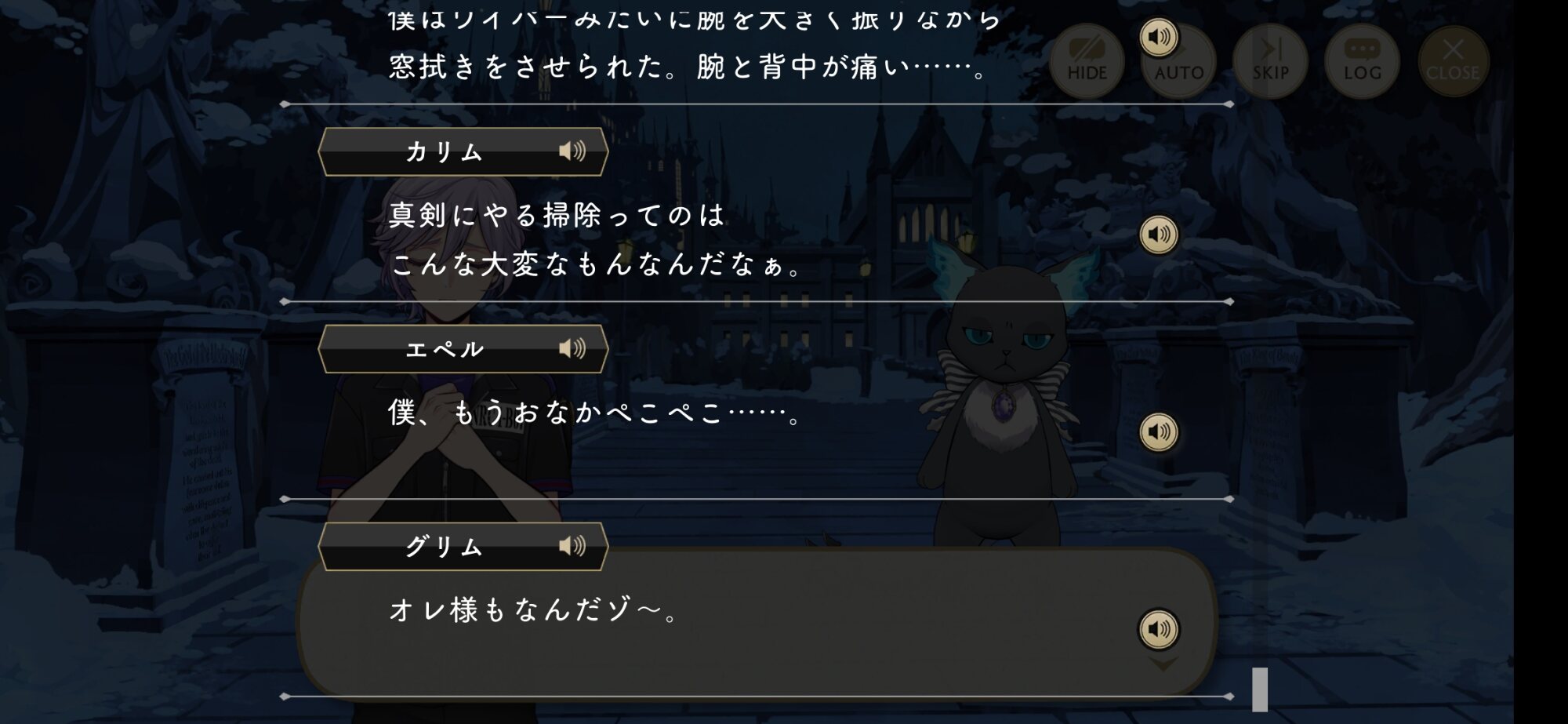This screenshot has height=724, width=1568.
Task: Play round voice button for グリム line
Action: coord(1159,629)
